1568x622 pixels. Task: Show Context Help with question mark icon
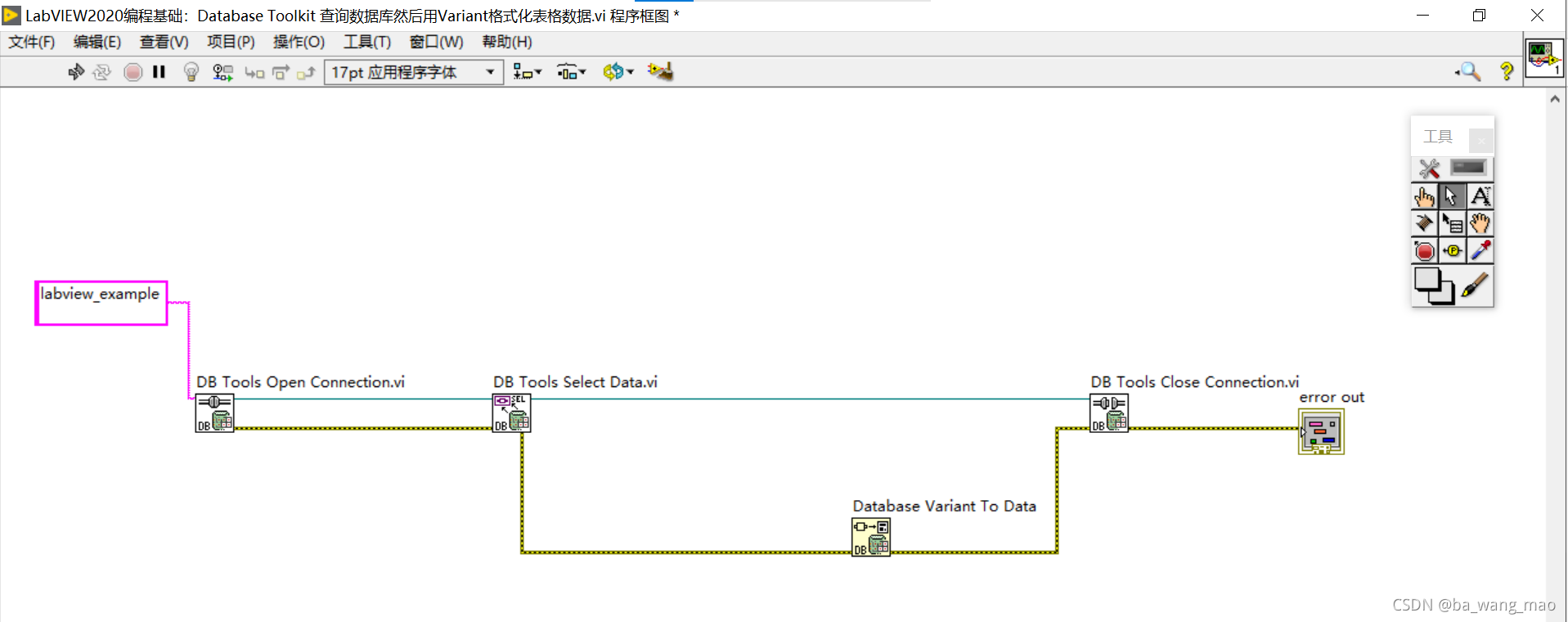(1507, 72)
